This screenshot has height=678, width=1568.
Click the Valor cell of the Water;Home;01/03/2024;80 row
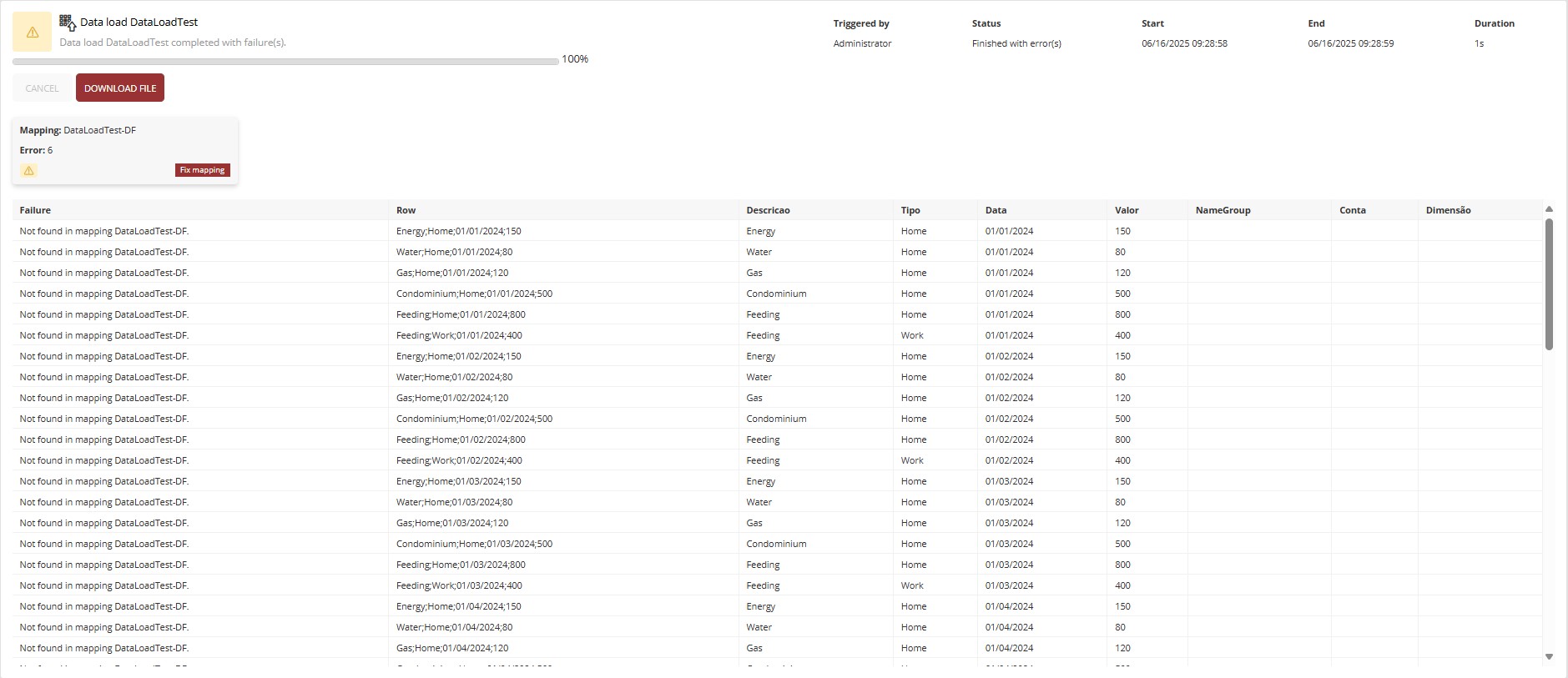[1147, 502]
